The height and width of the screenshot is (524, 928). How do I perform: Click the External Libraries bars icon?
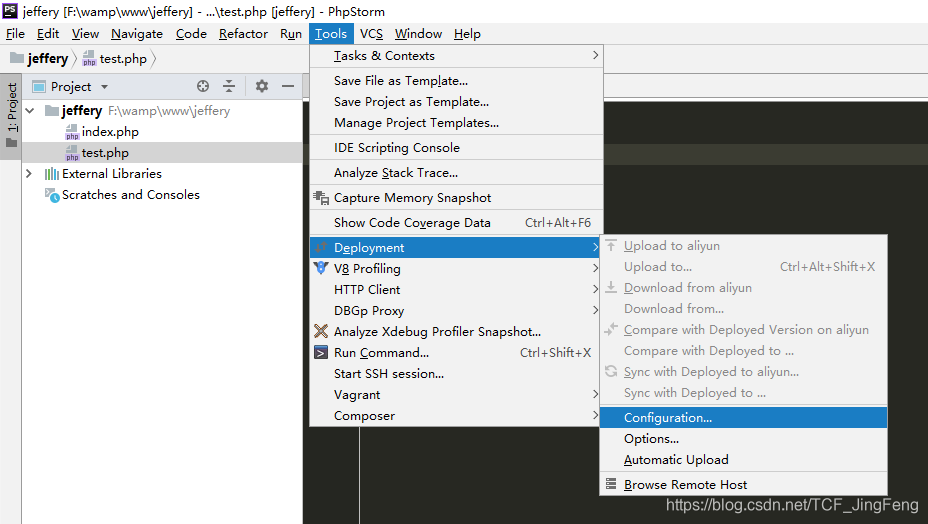[x=52, y=173]
